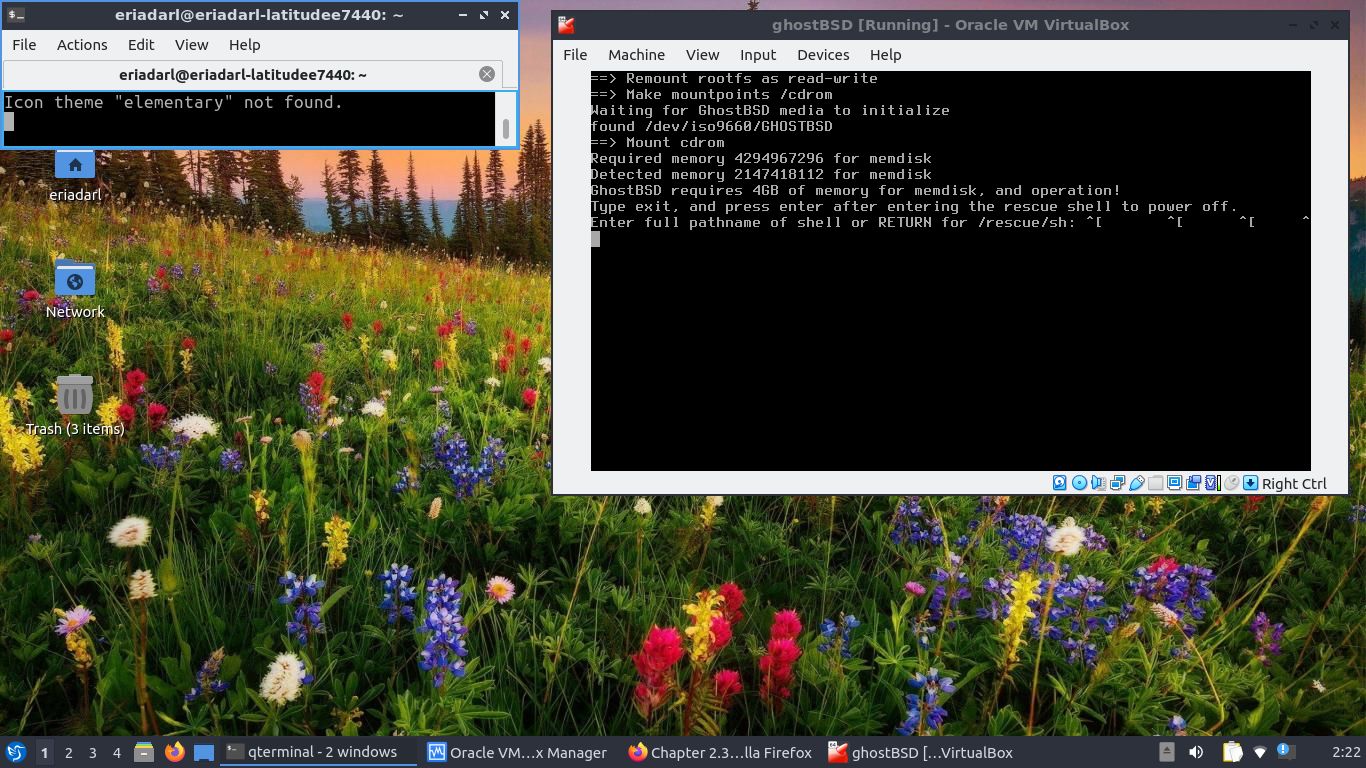Open the volume control tray icon
Image resolution: width=1366 pixels, height=768 pixels.
(1197, 752)
